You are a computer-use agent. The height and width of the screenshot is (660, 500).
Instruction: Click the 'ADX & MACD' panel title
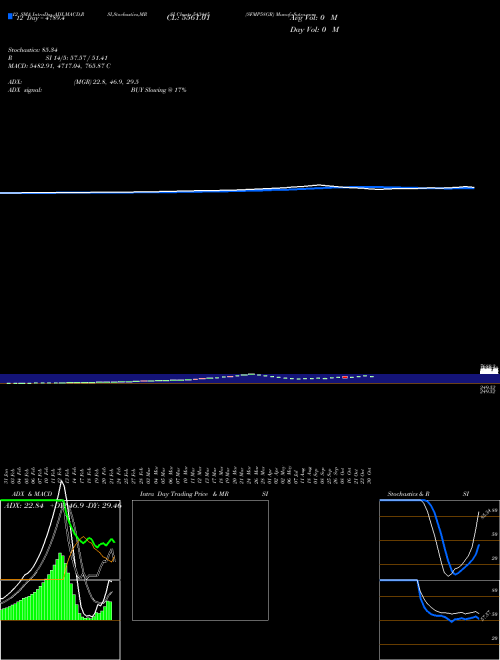32,494
